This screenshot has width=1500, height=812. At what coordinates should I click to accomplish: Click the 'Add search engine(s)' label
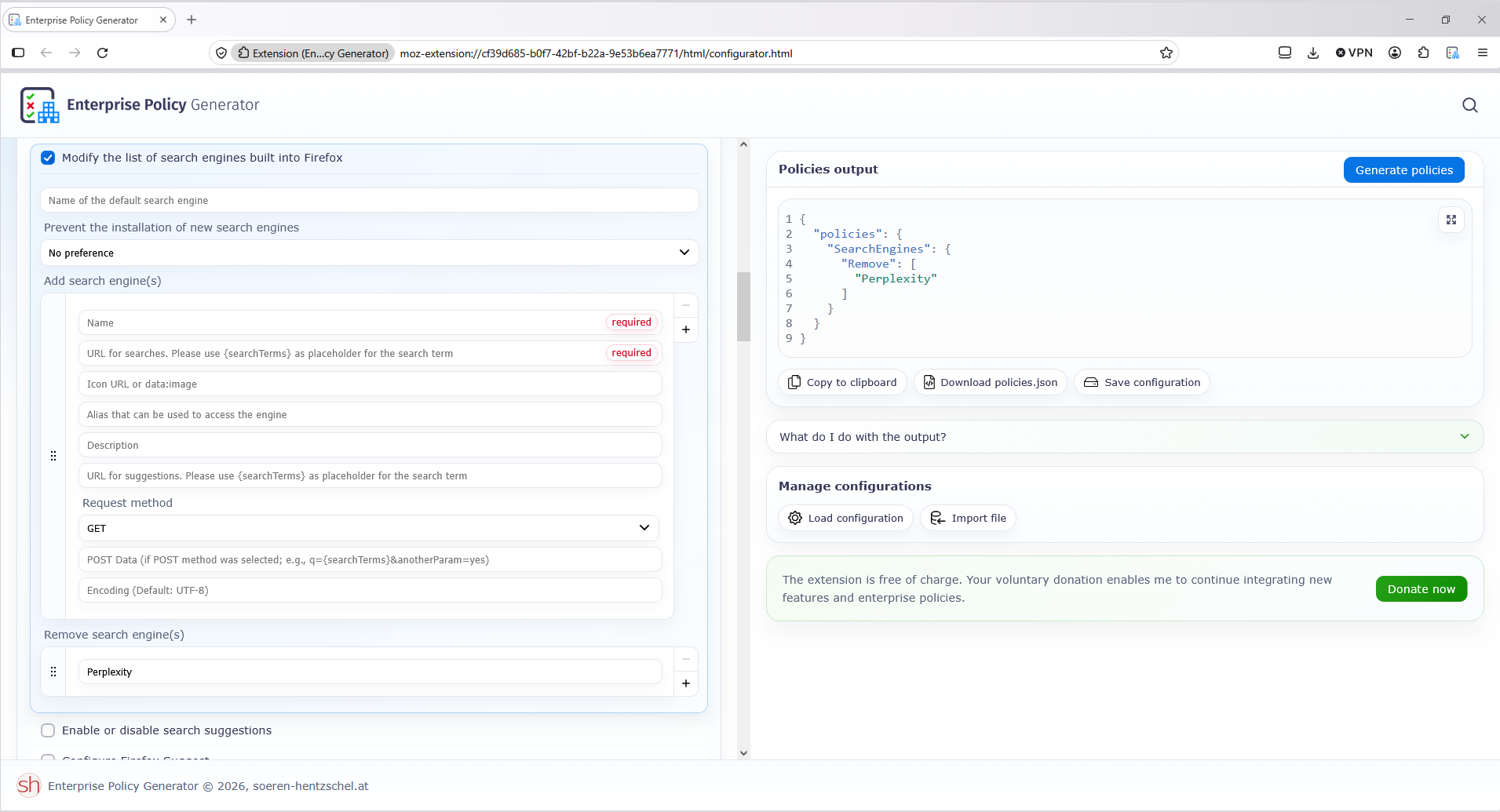103,281
